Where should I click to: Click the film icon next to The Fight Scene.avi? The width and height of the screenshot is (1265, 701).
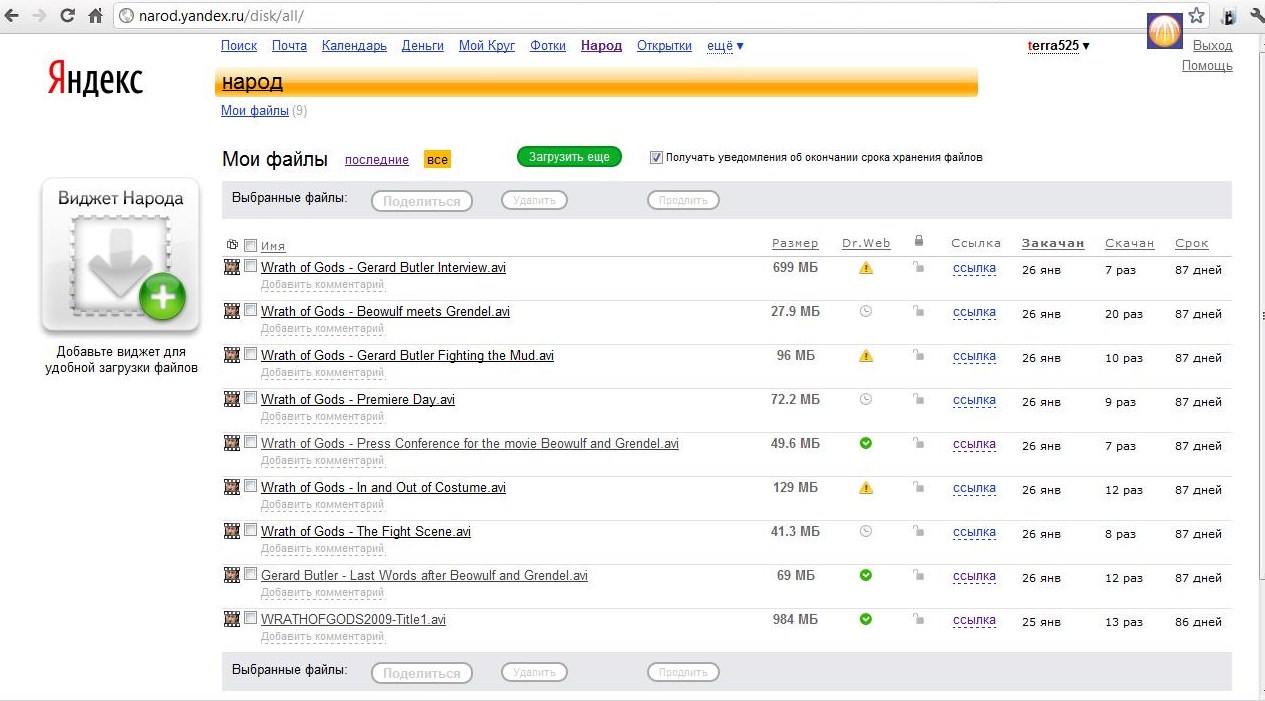tap(232, 531)
